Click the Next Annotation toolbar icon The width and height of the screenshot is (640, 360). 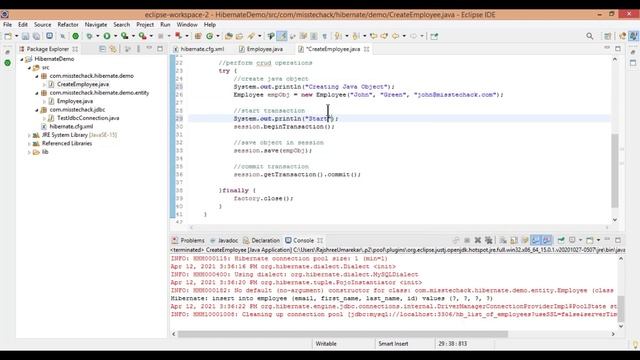click(x=338, y=36)
